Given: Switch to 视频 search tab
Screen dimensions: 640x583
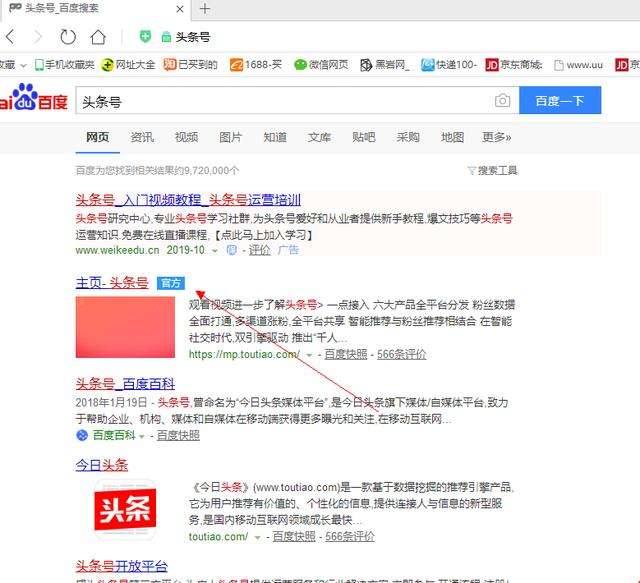Looking at the screenshot, I should [x=187, y=137].
